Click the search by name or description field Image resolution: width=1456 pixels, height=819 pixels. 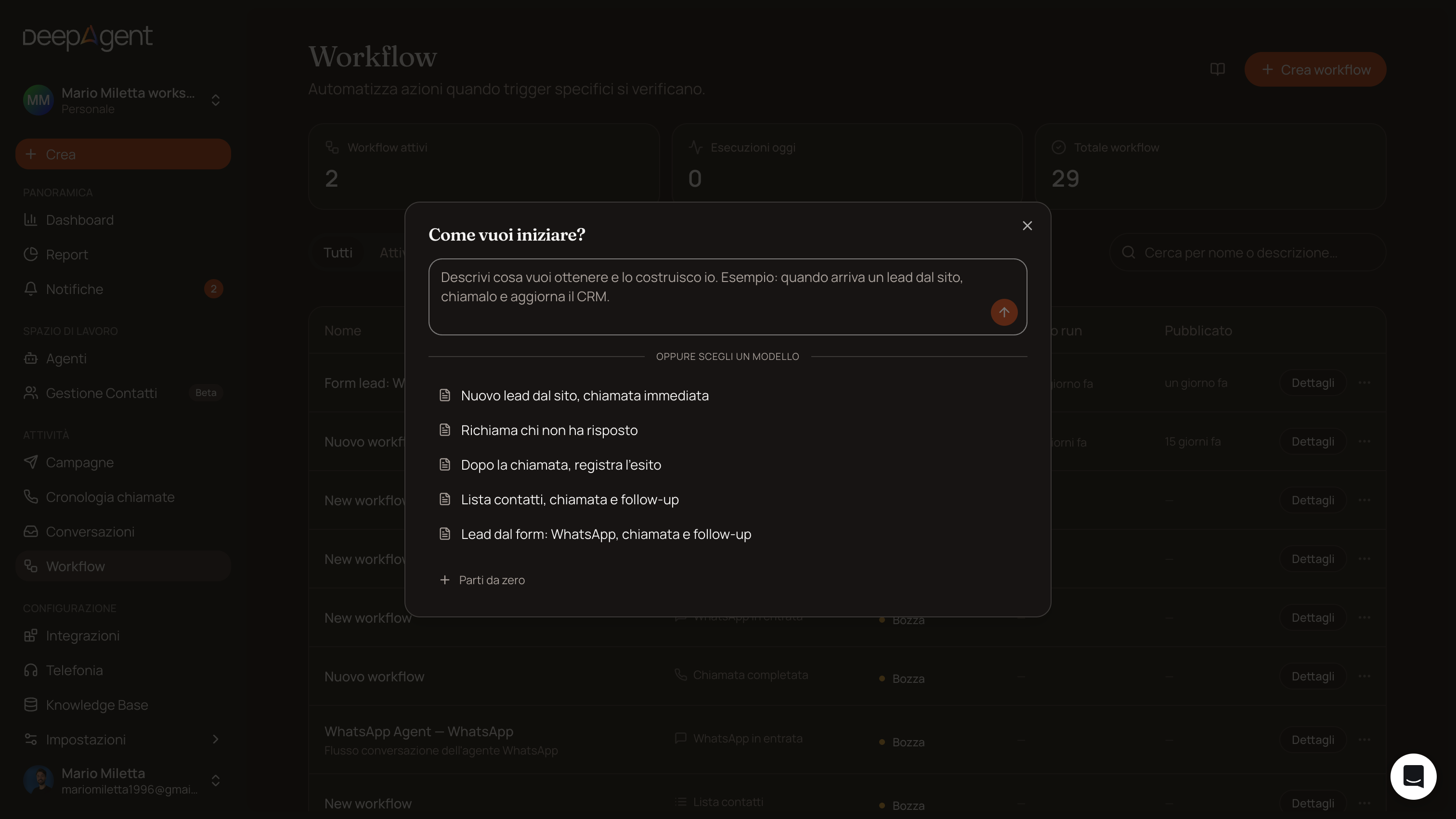(x=1248, y=253)
